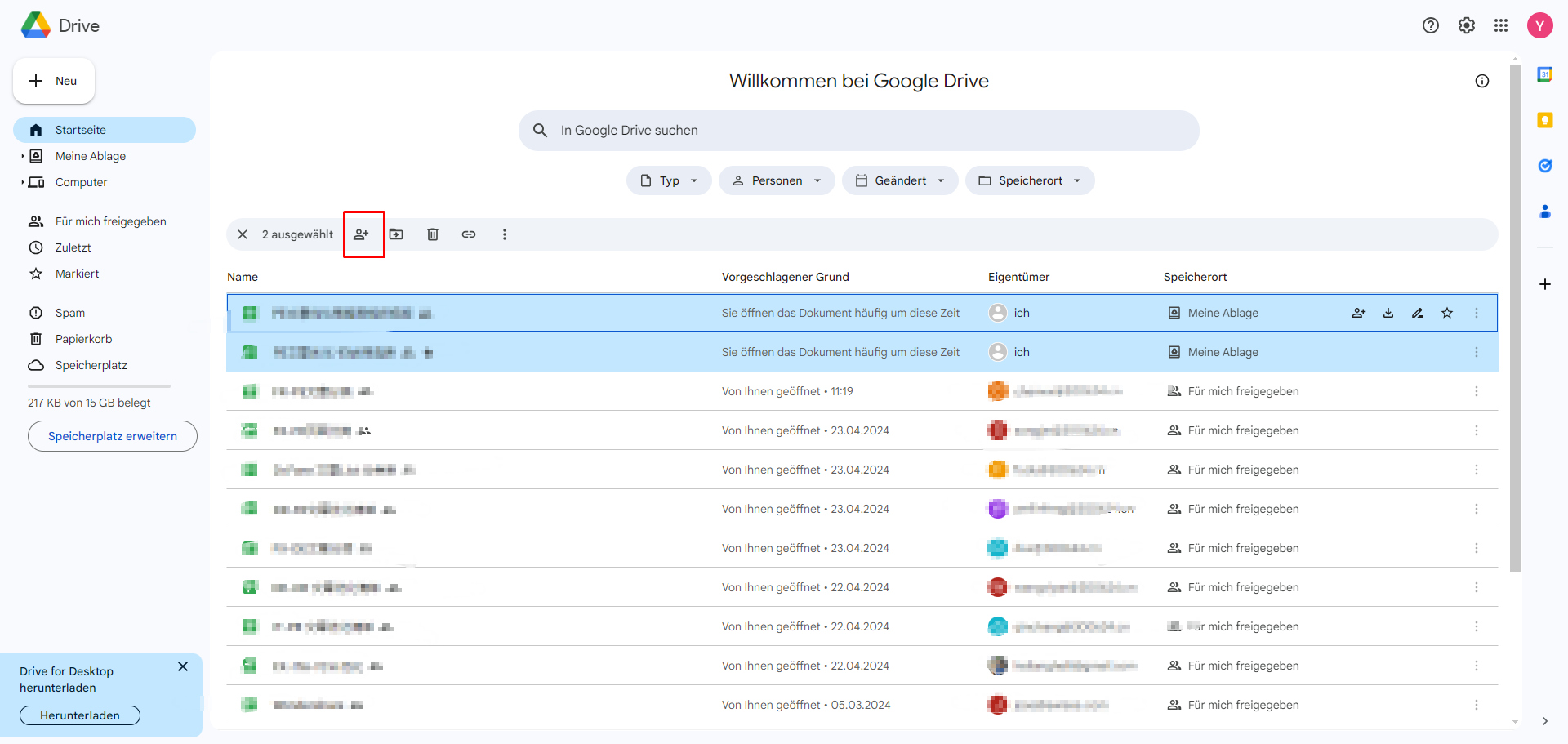Open Google Keep side panel icon
This screenshot has width=1568, height=744.
[1545, 120]
